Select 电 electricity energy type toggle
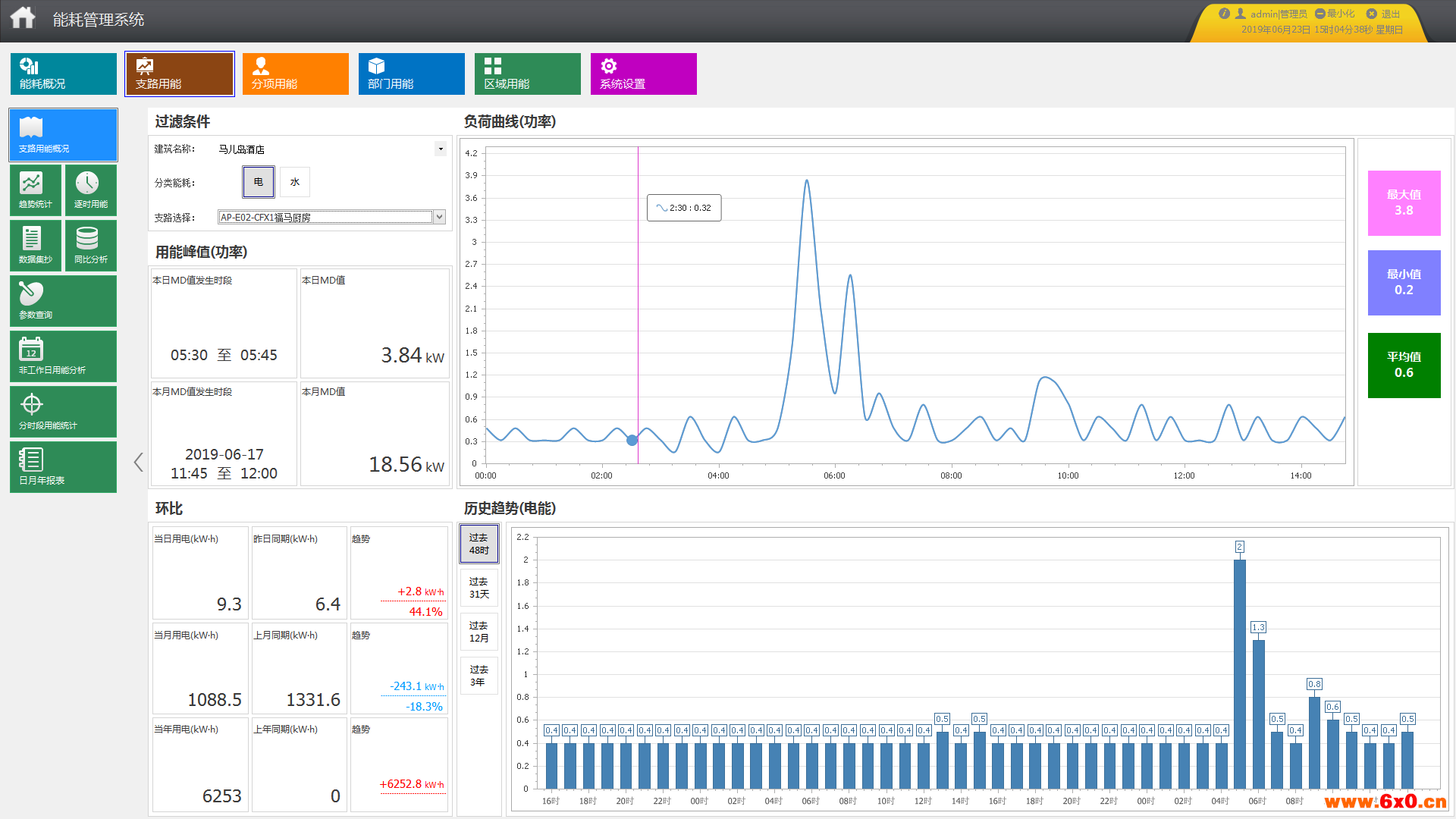 259,182
